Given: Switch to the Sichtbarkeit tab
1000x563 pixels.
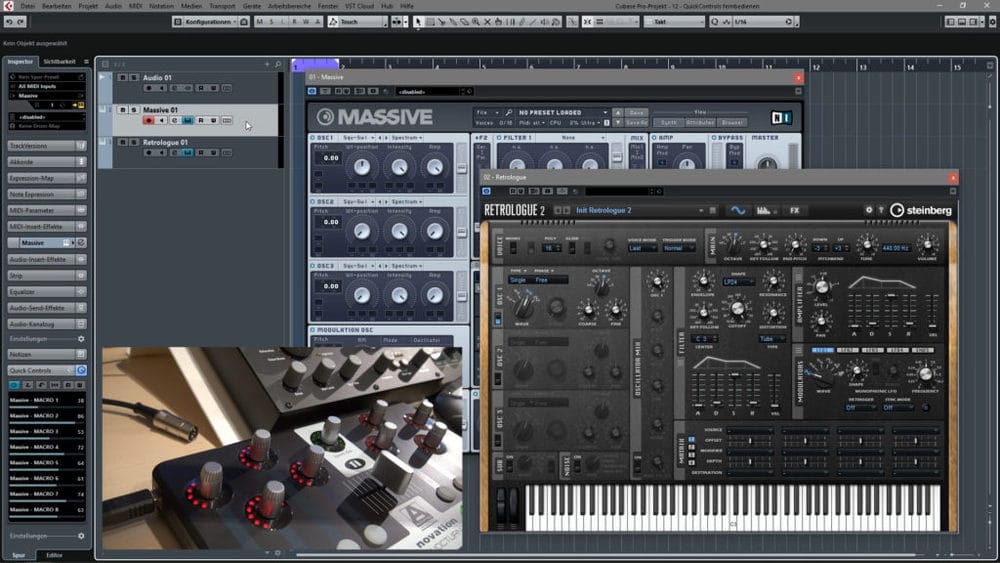Looking at the screenshot, I should (x=59, y=62).
